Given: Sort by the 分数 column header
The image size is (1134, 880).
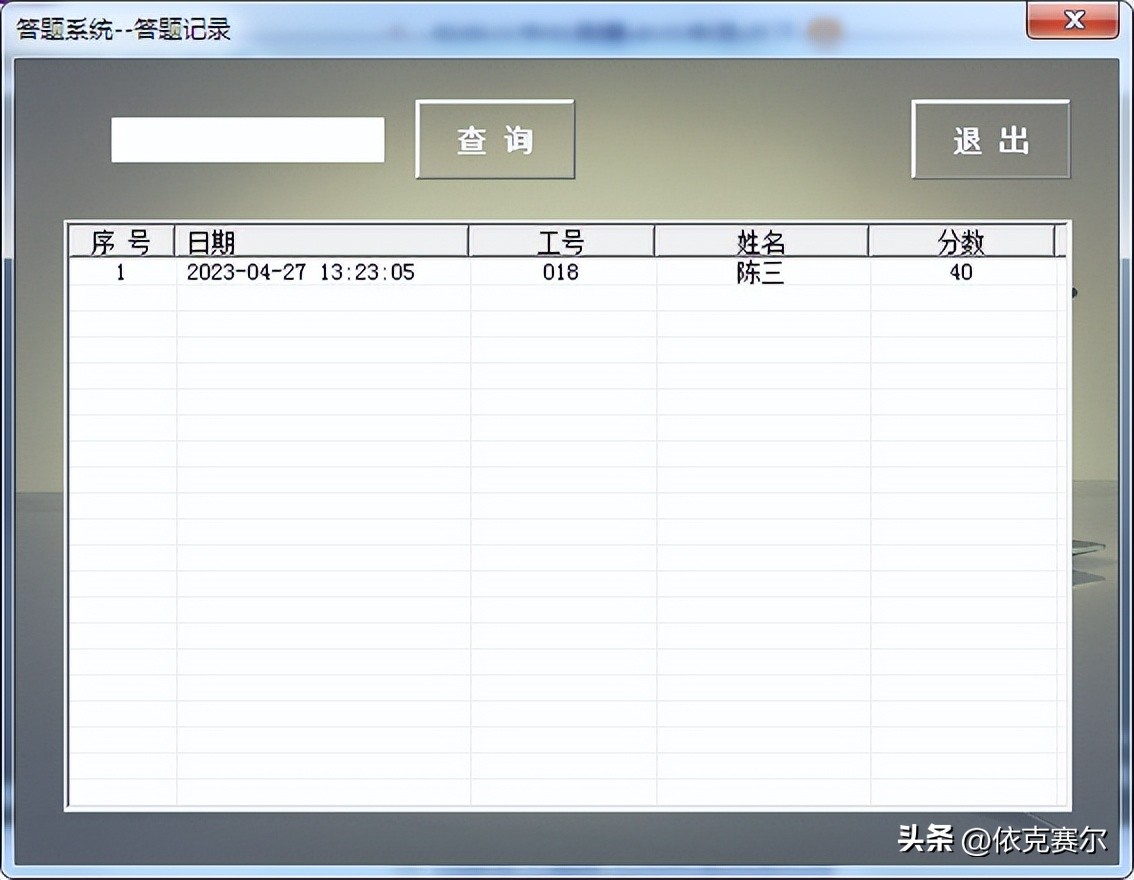Looking at the screenshot, I should point(961,242).
